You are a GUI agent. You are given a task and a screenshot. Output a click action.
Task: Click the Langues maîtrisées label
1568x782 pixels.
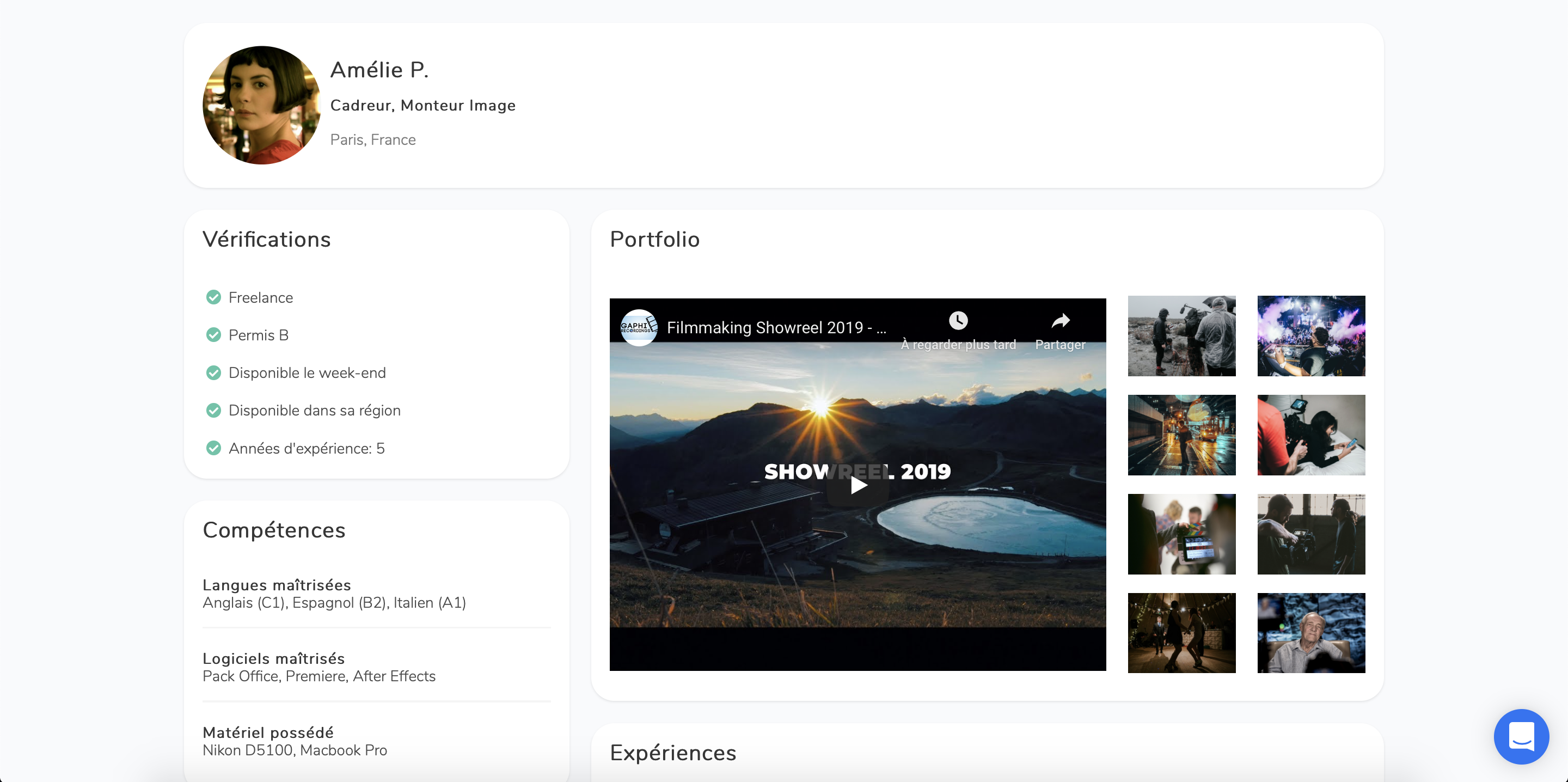point(277,585)
